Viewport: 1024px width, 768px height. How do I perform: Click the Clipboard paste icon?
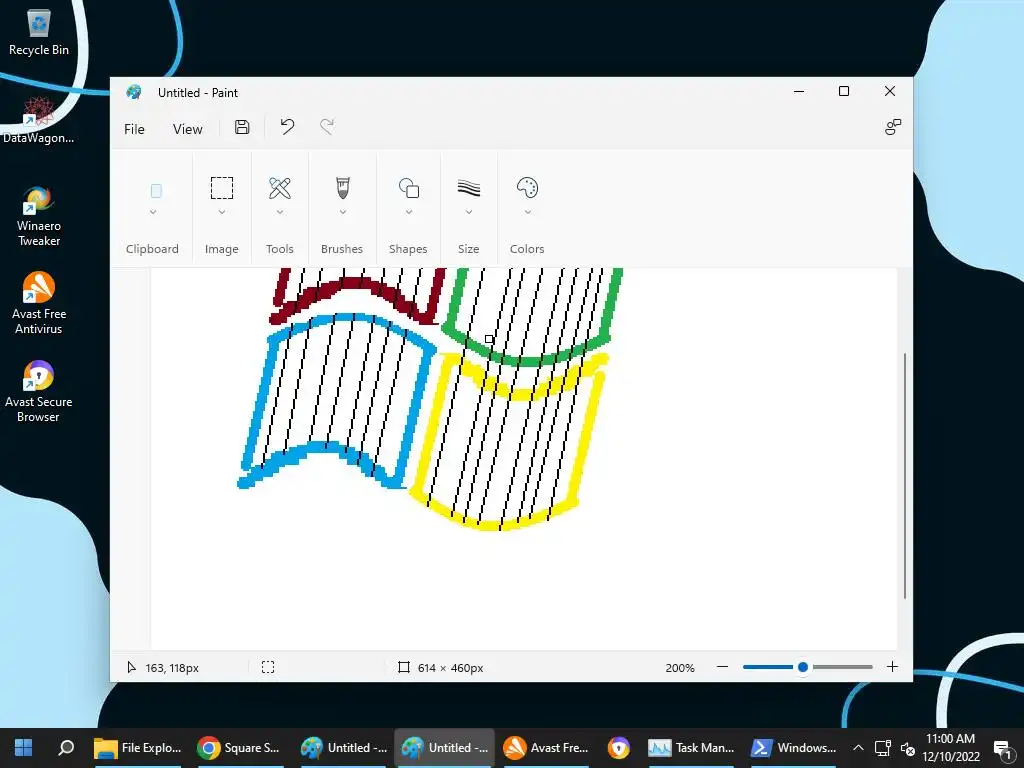[x=156, y=191]
